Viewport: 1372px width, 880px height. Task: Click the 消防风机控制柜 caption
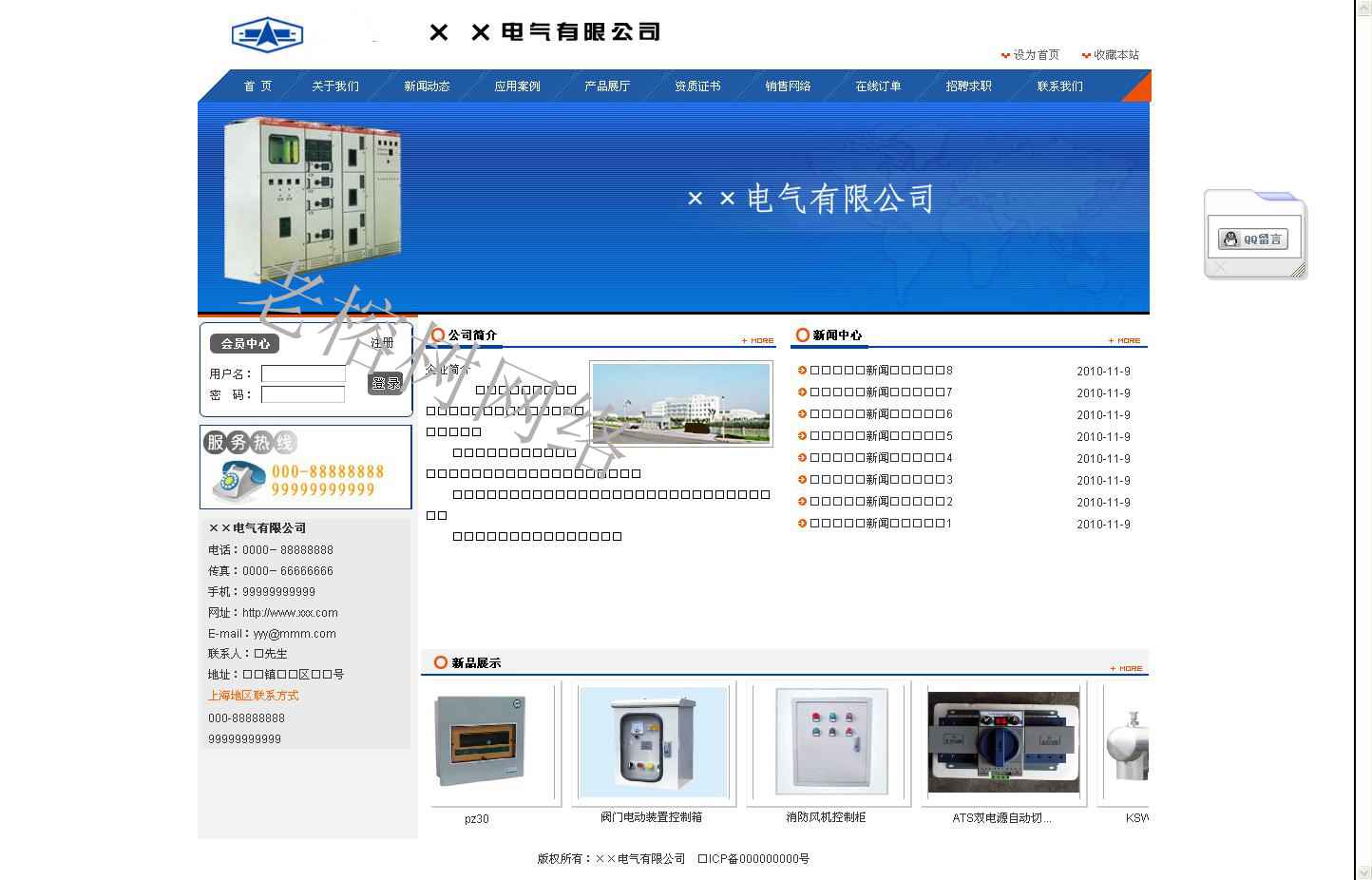(826, 817)
